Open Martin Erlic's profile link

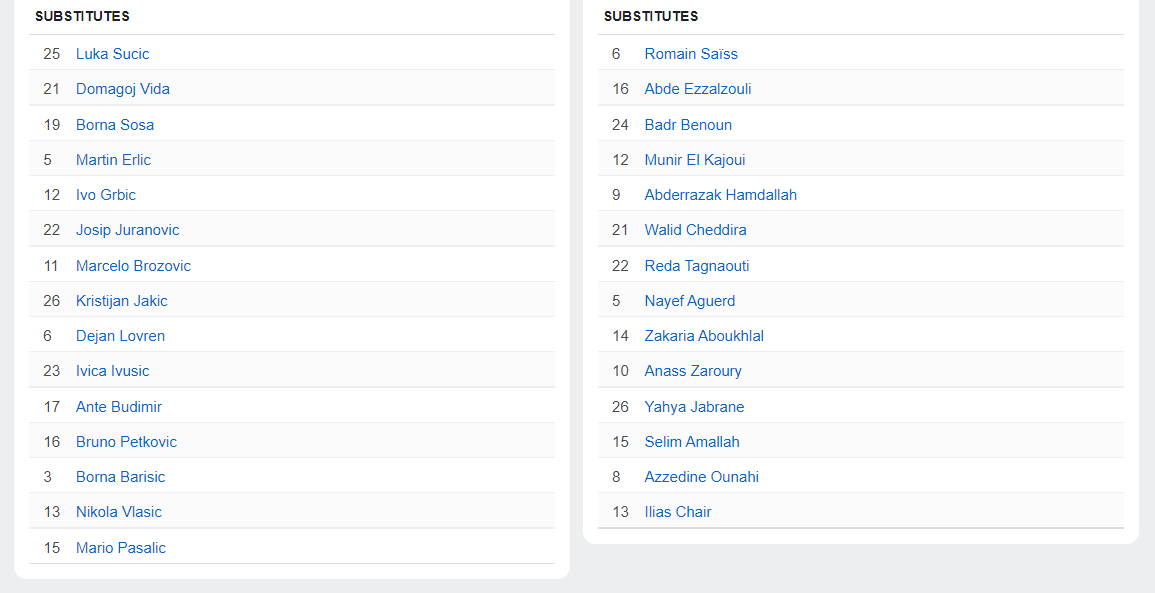[x=113, y=160]
